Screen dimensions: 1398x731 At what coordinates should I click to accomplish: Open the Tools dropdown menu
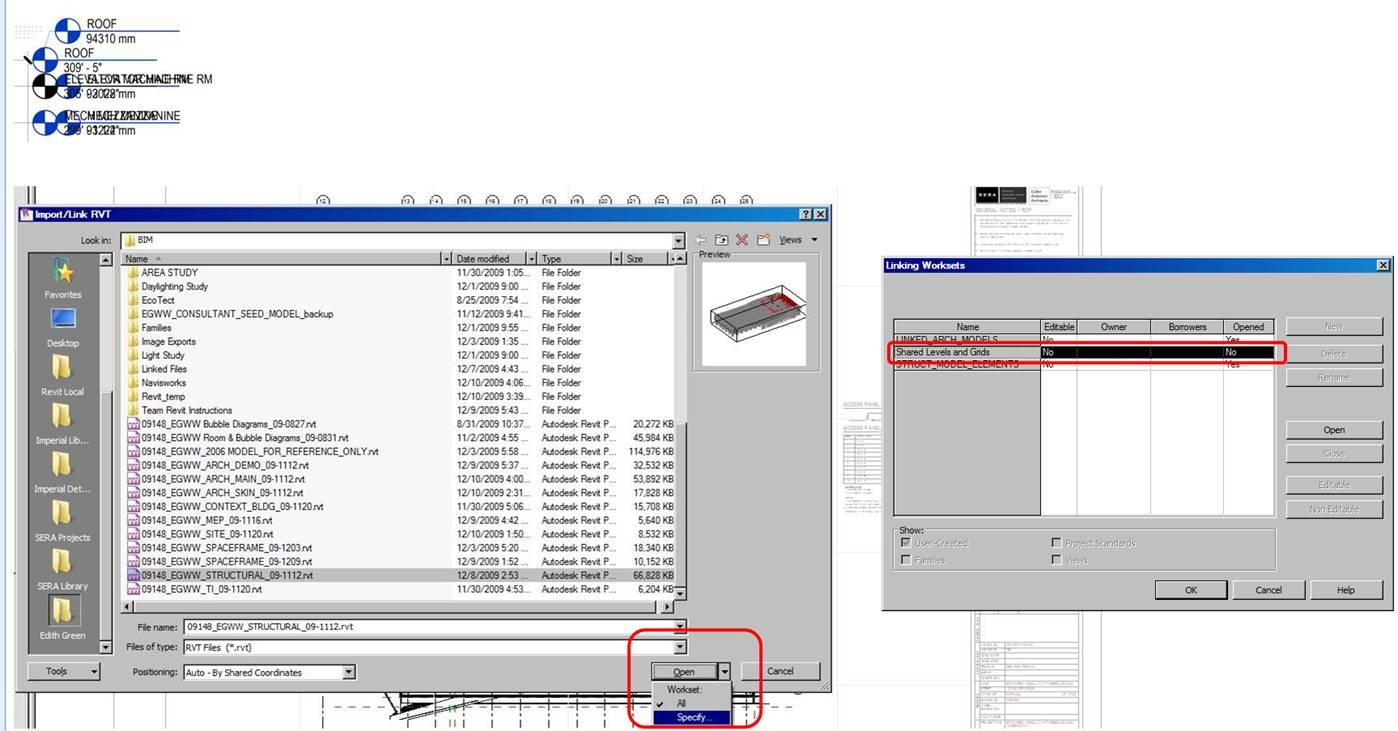[64, 671]
